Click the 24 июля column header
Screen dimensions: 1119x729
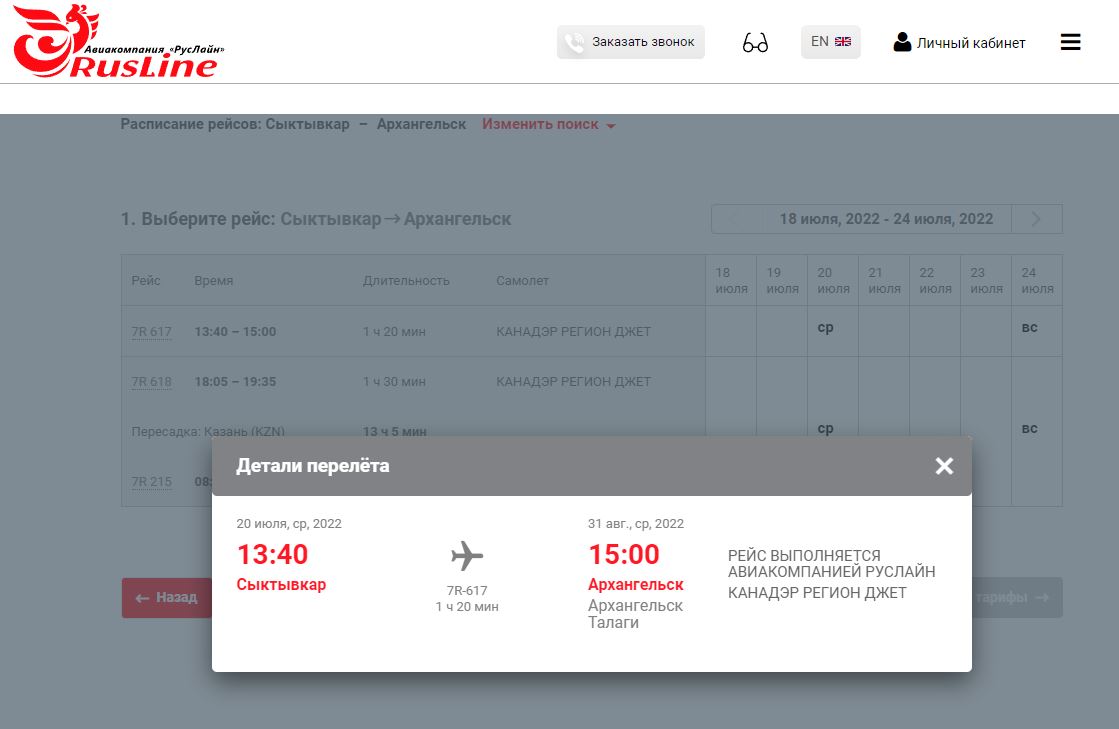(x=1037, y=280)
